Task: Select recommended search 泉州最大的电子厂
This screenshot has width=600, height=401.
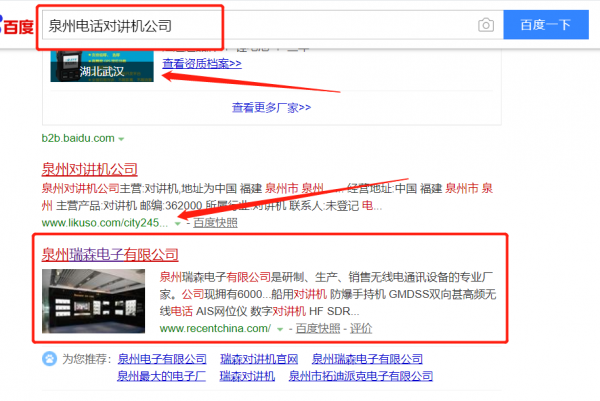Action: click(161, 376)
